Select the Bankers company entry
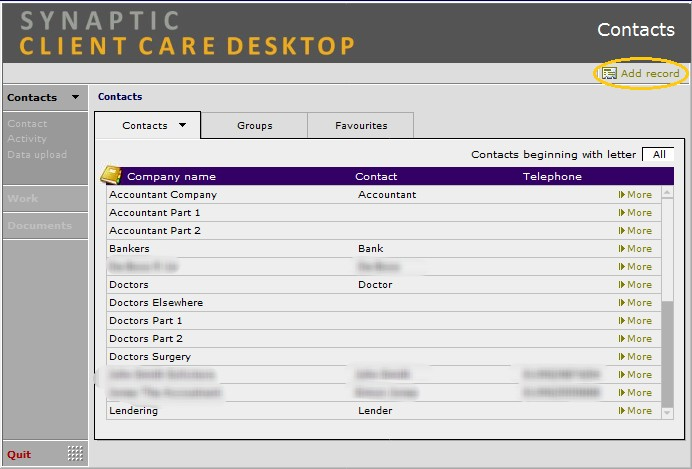The height and width of the screenshot is (469, 692). [x=129, y=249]
